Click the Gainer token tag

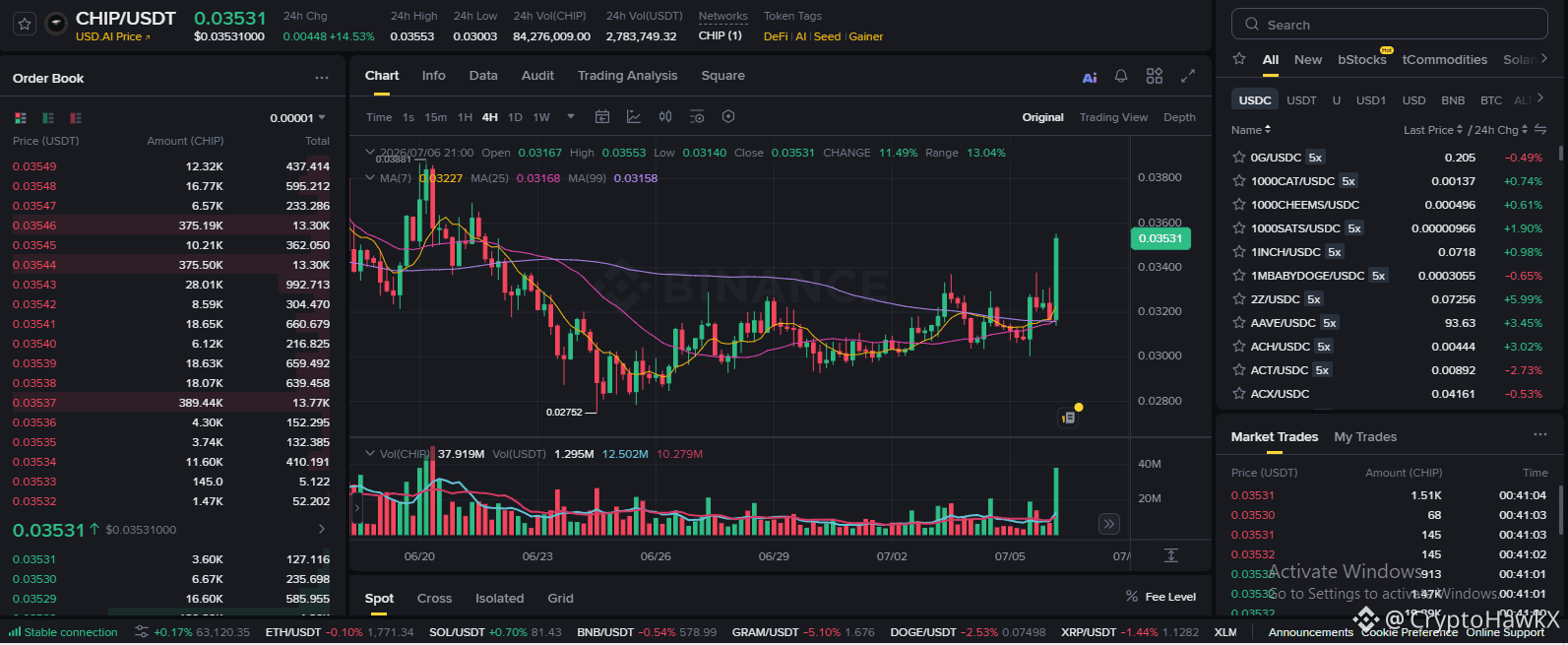(866, 36)
